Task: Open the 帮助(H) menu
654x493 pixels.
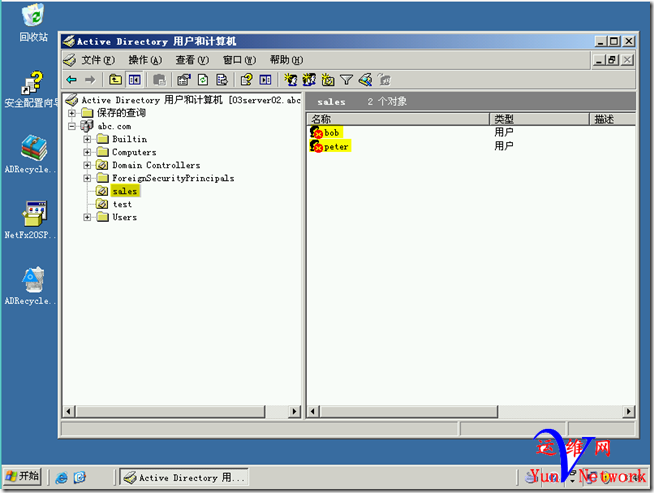Action: 287,60
